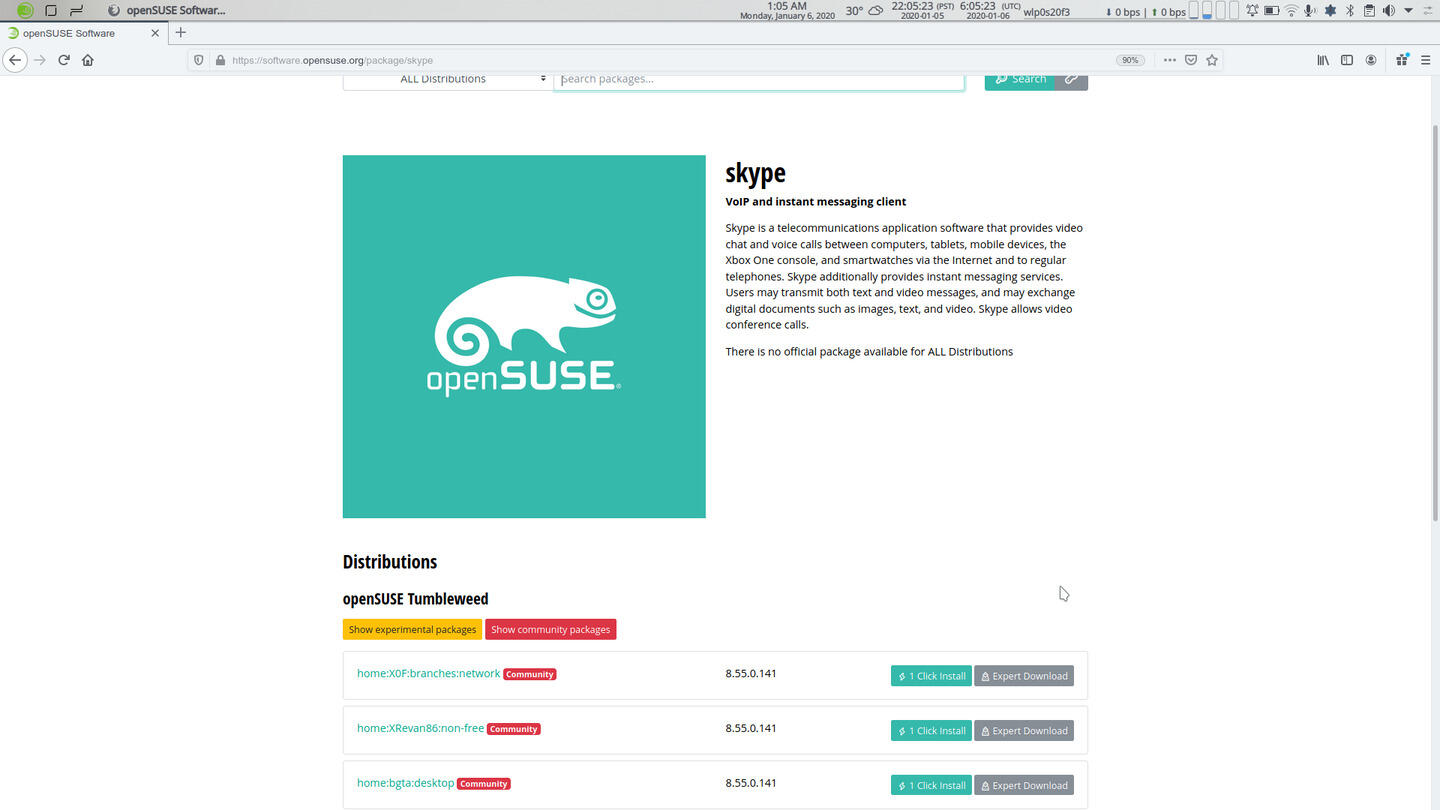This screenshot has width=1440, height=810.
Task: Expand hidden system tray icons arrow
Action: pyautogui.click(x=1408, y=11)
